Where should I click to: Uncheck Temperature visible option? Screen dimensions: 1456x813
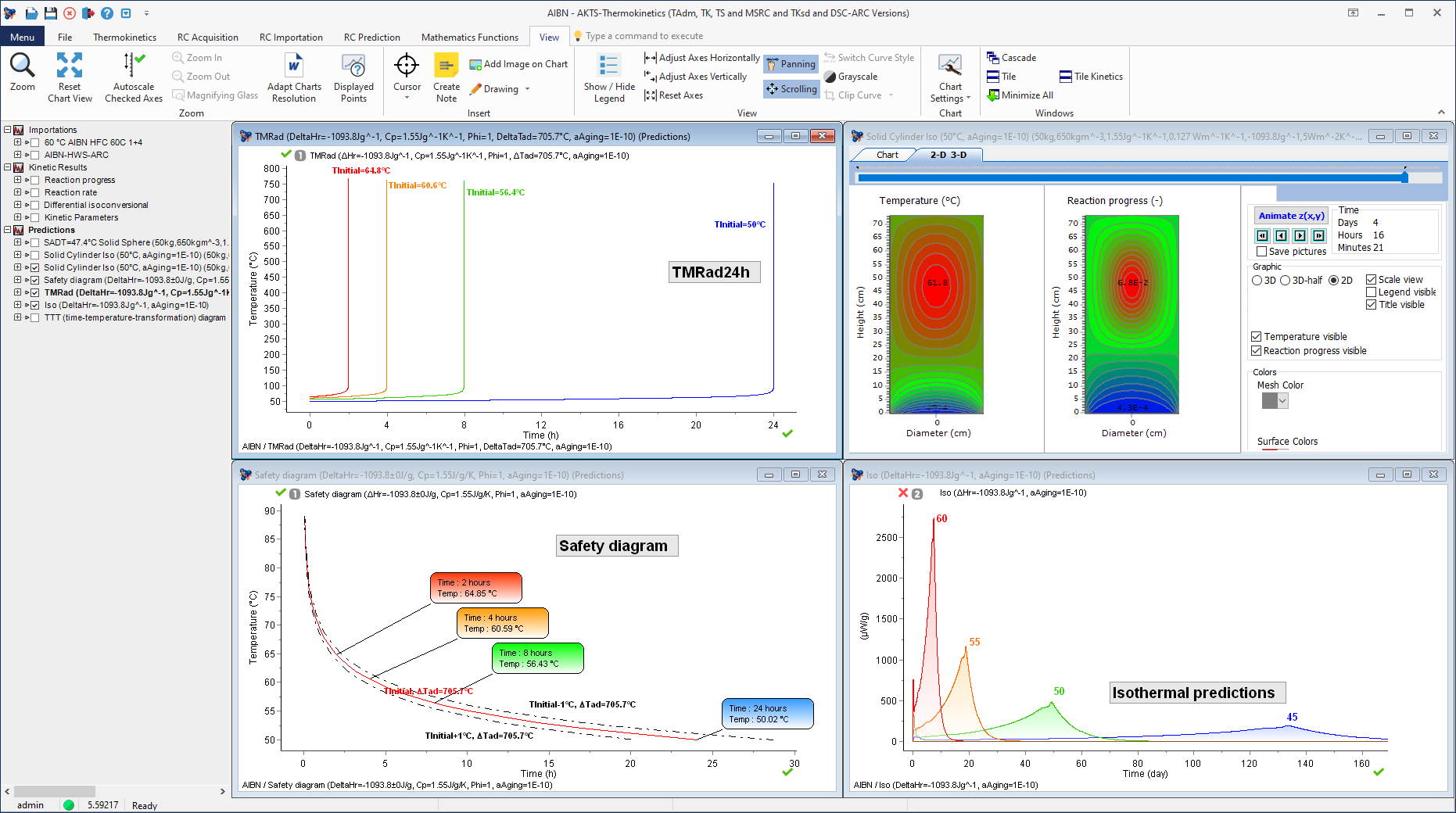1257,337
